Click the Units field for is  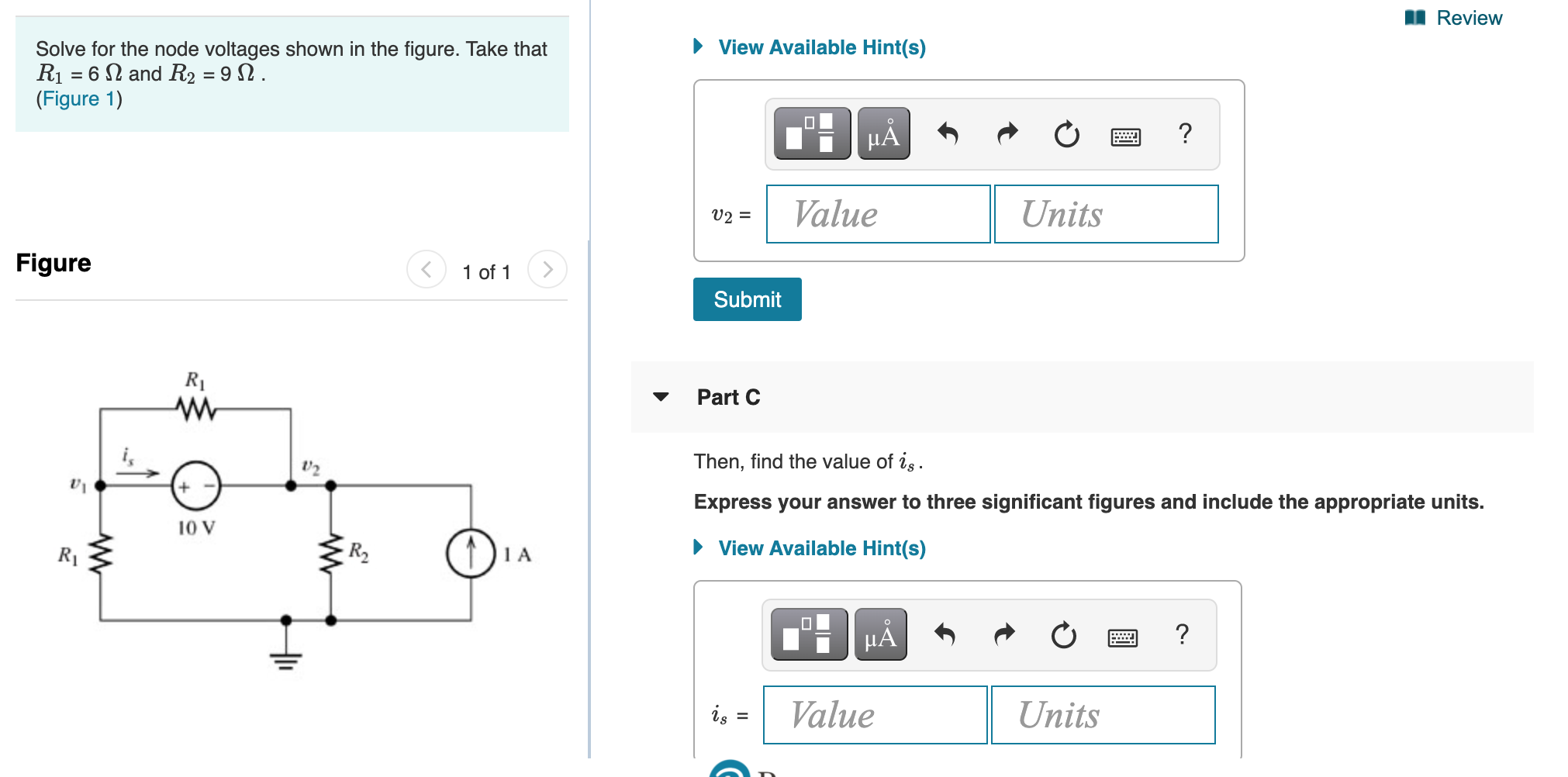point(1104,714)
